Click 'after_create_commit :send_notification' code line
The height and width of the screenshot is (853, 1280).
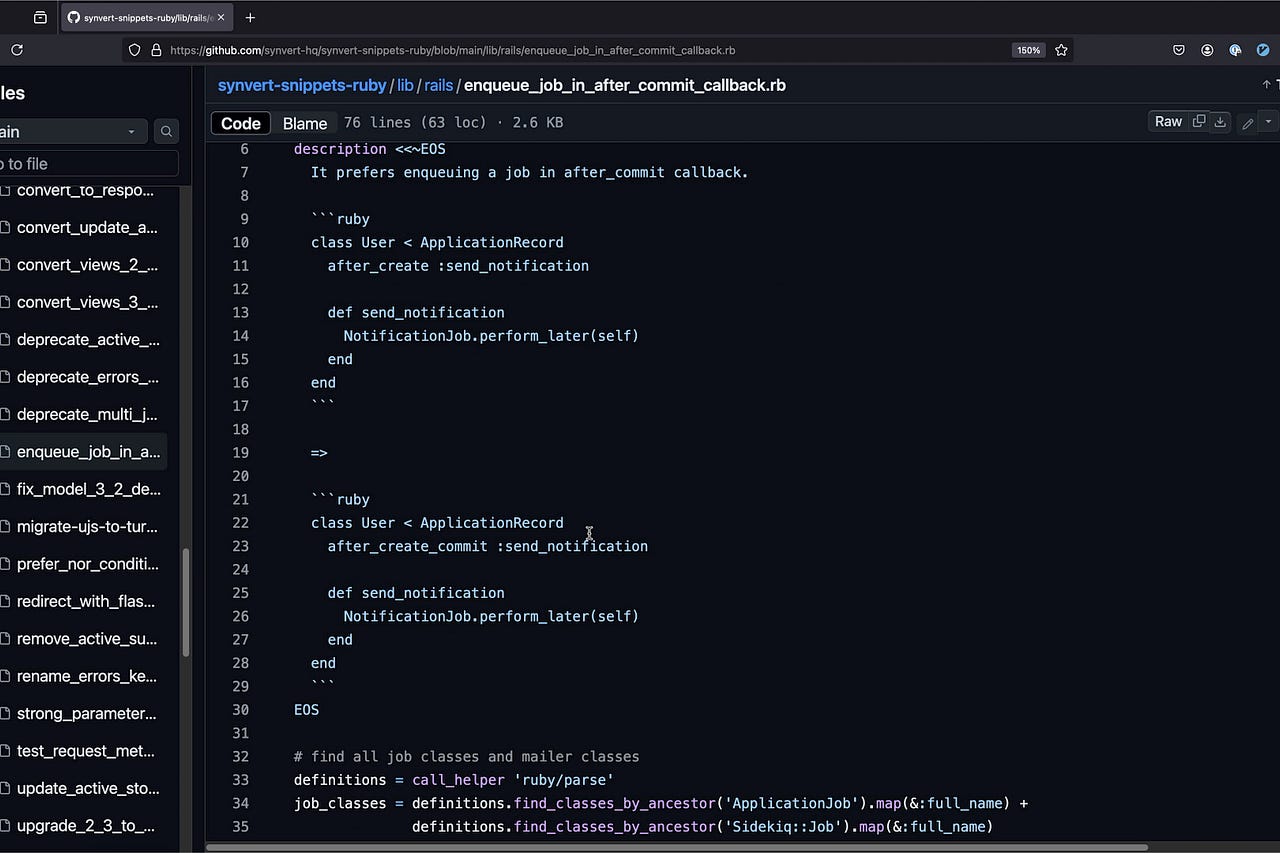487,546
